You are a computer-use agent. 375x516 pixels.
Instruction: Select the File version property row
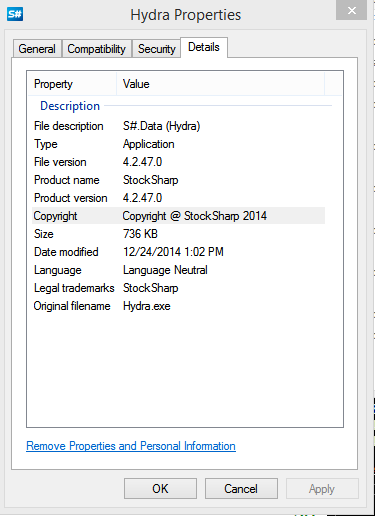[178, 162]
